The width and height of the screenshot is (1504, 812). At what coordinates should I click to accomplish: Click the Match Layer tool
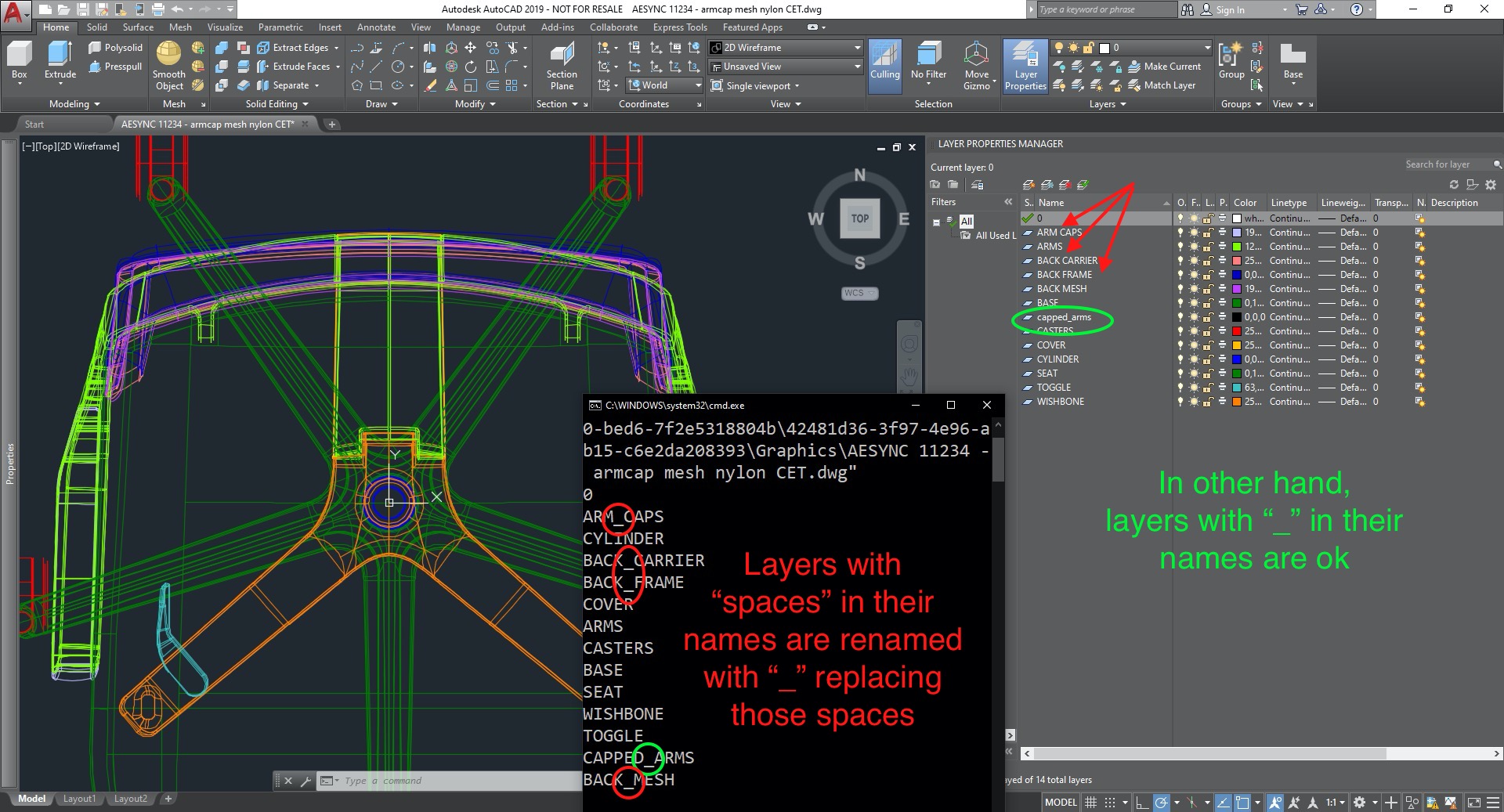1162,85
